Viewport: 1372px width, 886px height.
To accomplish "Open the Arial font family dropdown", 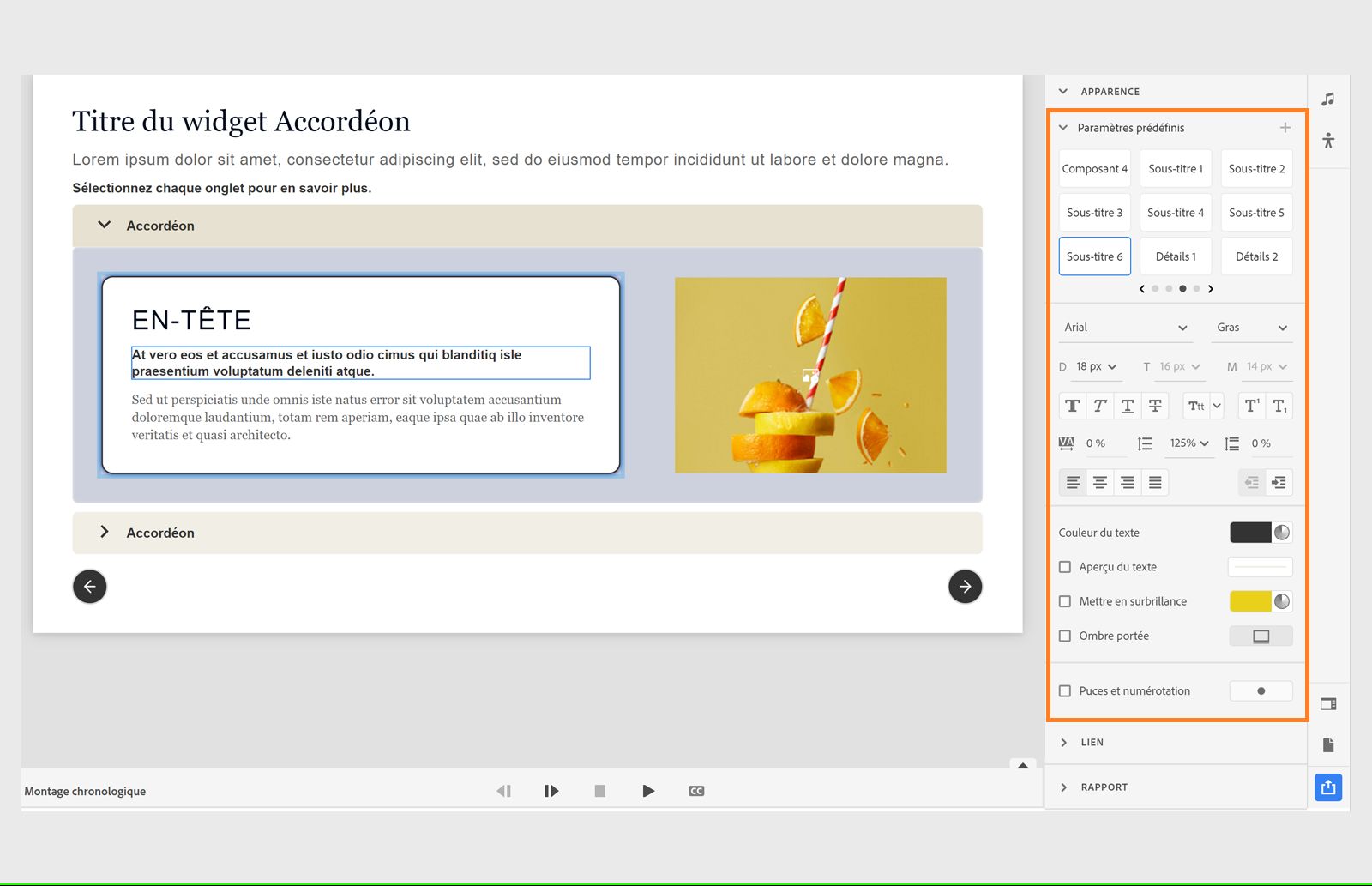I will (1126, 328).
